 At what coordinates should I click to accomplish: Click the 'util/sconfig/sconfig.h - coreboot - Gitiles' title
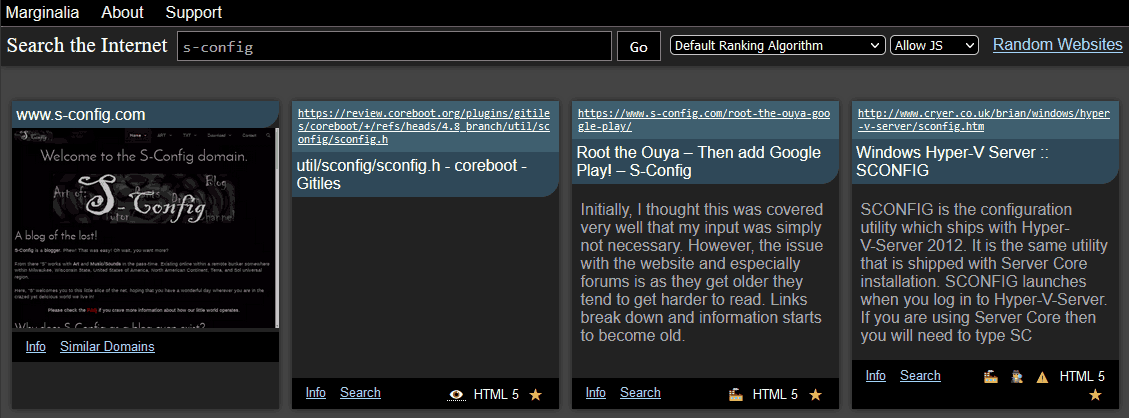point(411,175)
